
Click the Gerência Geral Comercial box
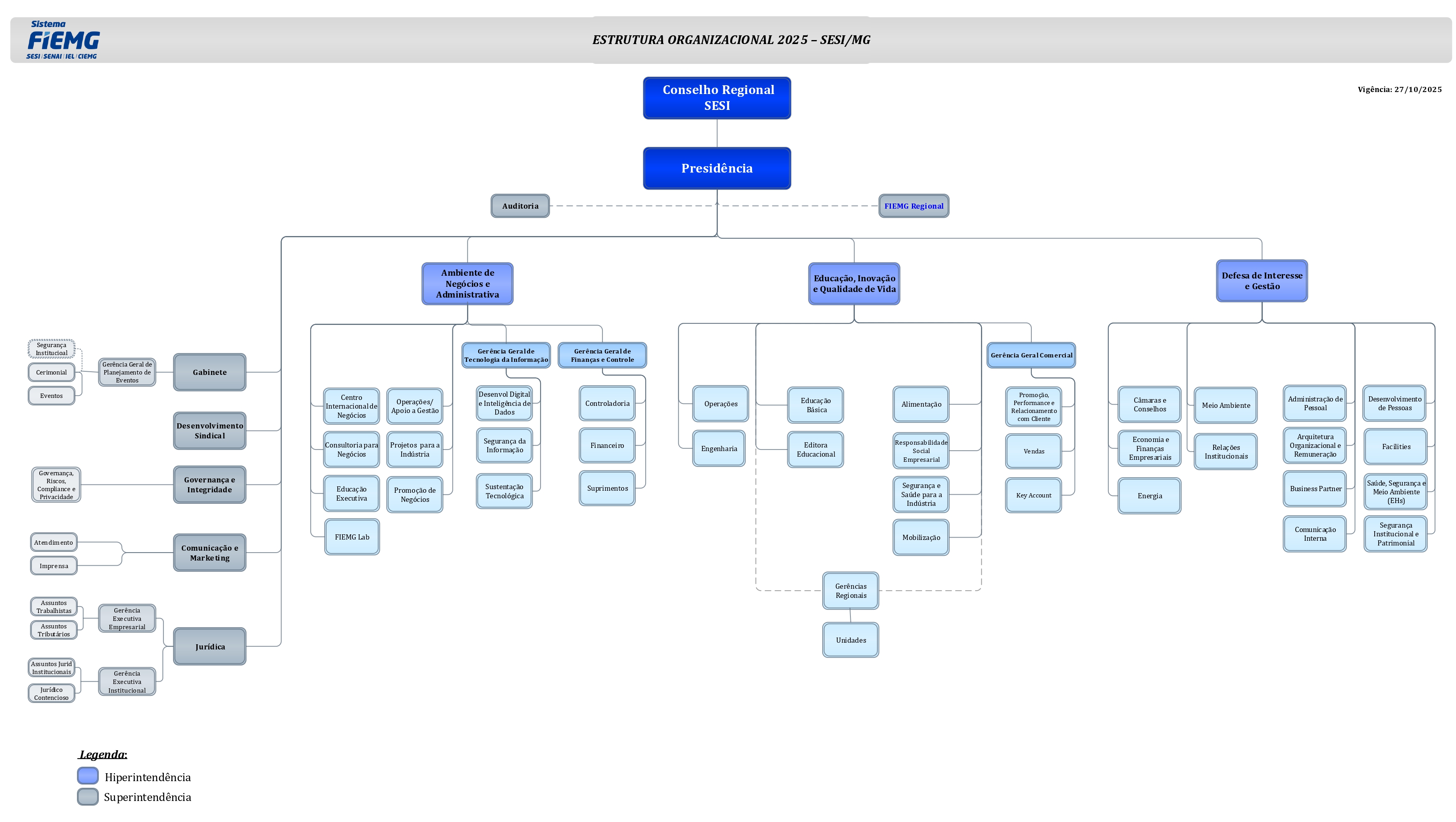1031,355
